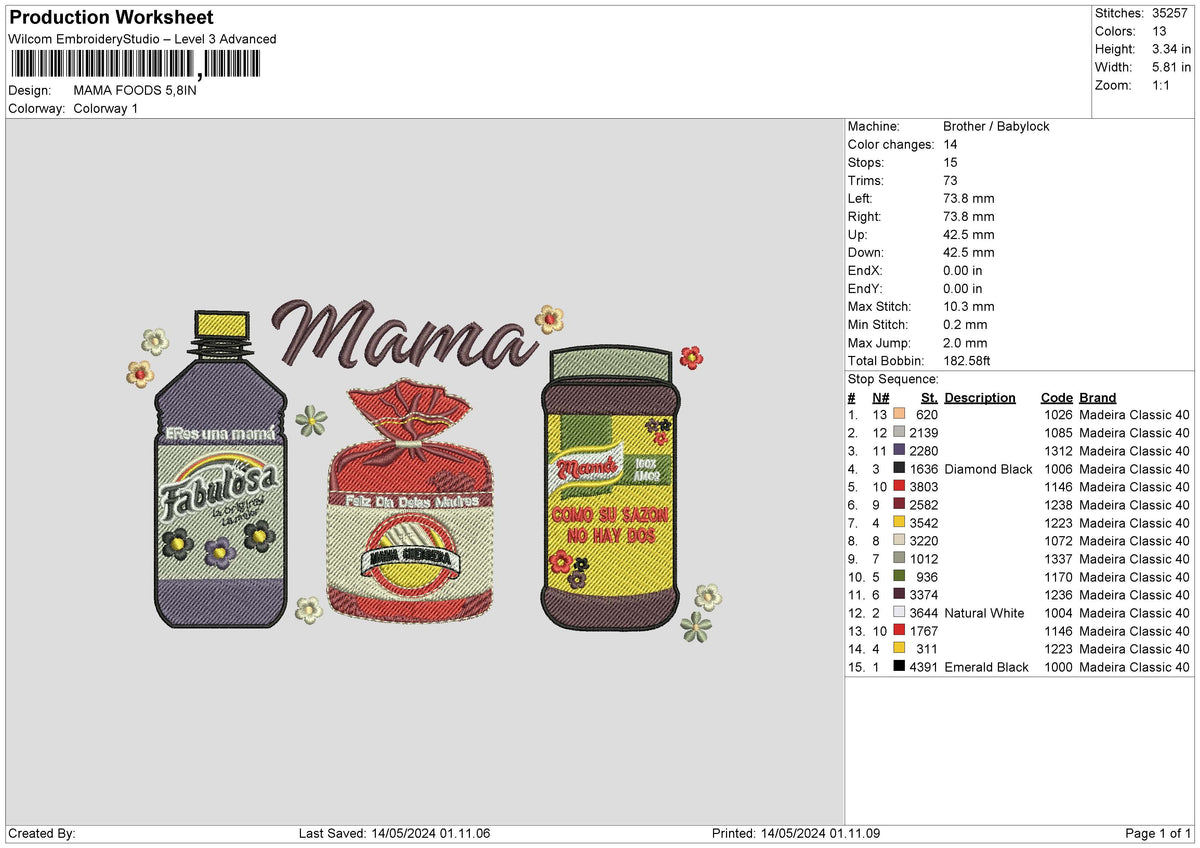Click the stitch count '4391' in row 15

tap(924, 667)
